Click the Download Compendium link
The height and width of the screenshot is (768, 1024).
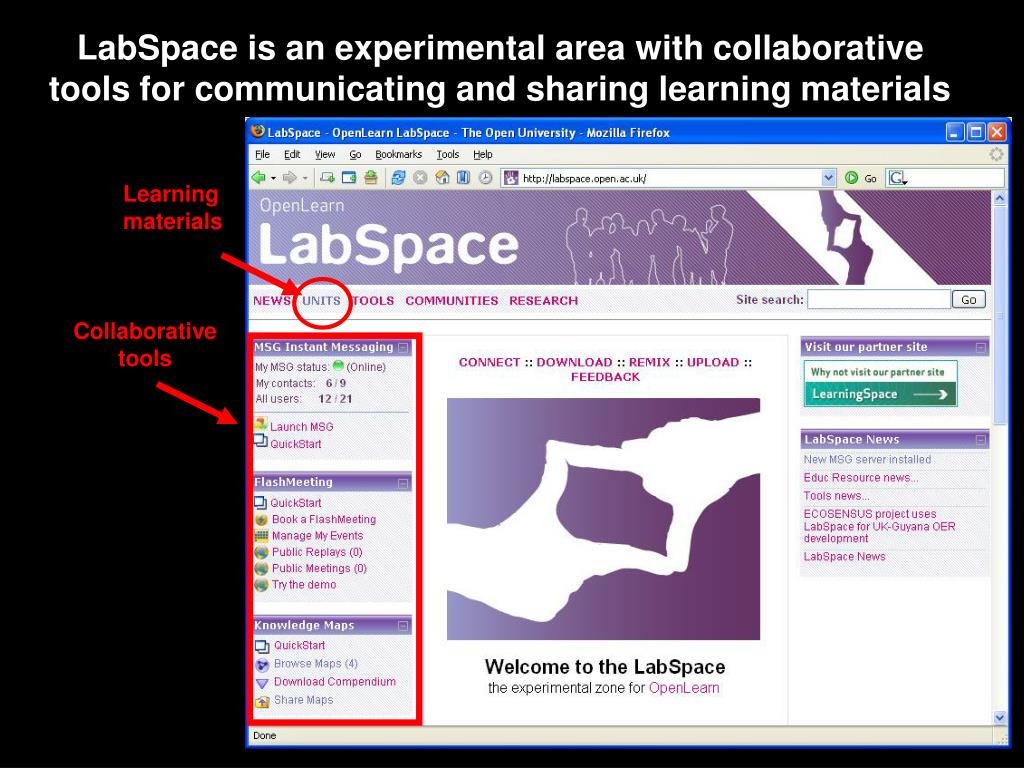335,681
